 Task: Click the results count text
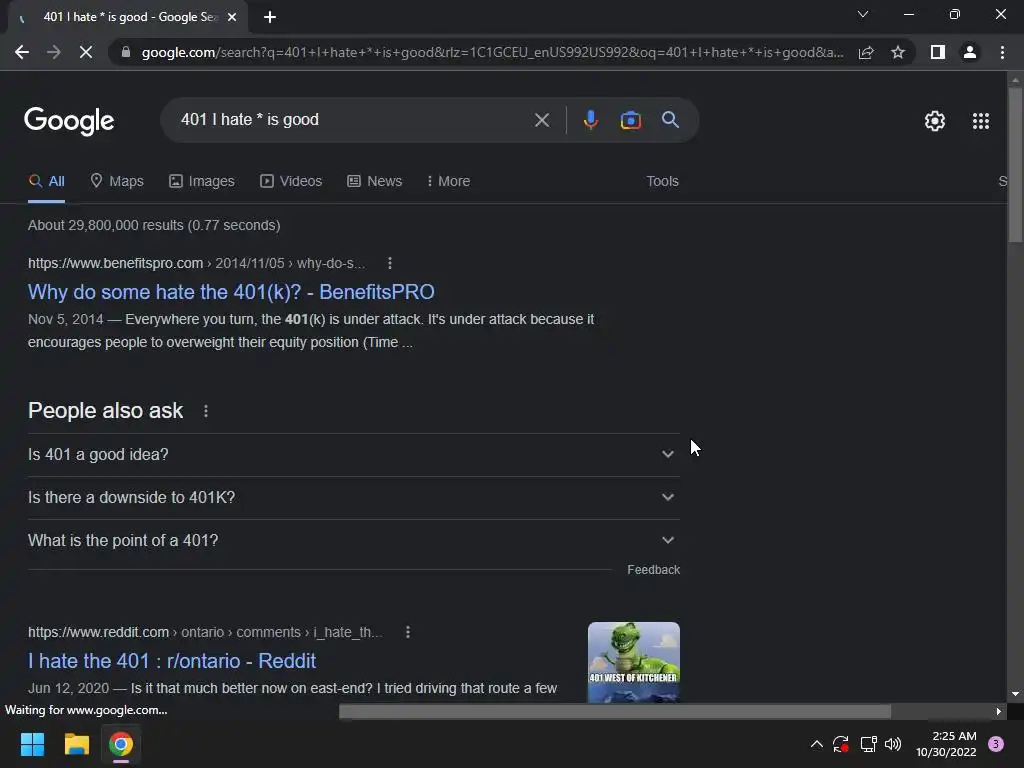coord(154,225)
